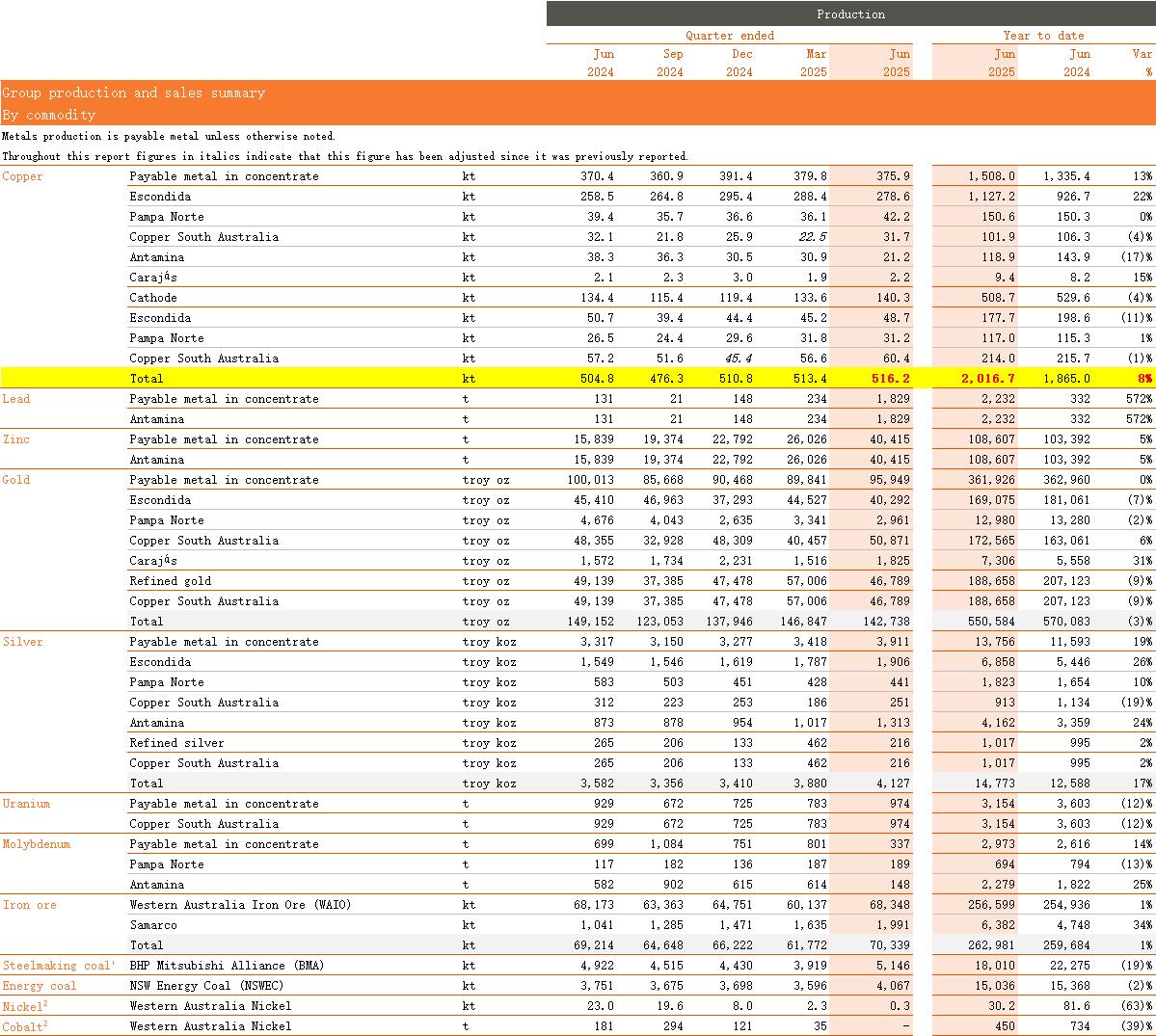Select the Quarter ended column group header
The width and height of the screenshot is (1156, 1036).
point(729,36)
